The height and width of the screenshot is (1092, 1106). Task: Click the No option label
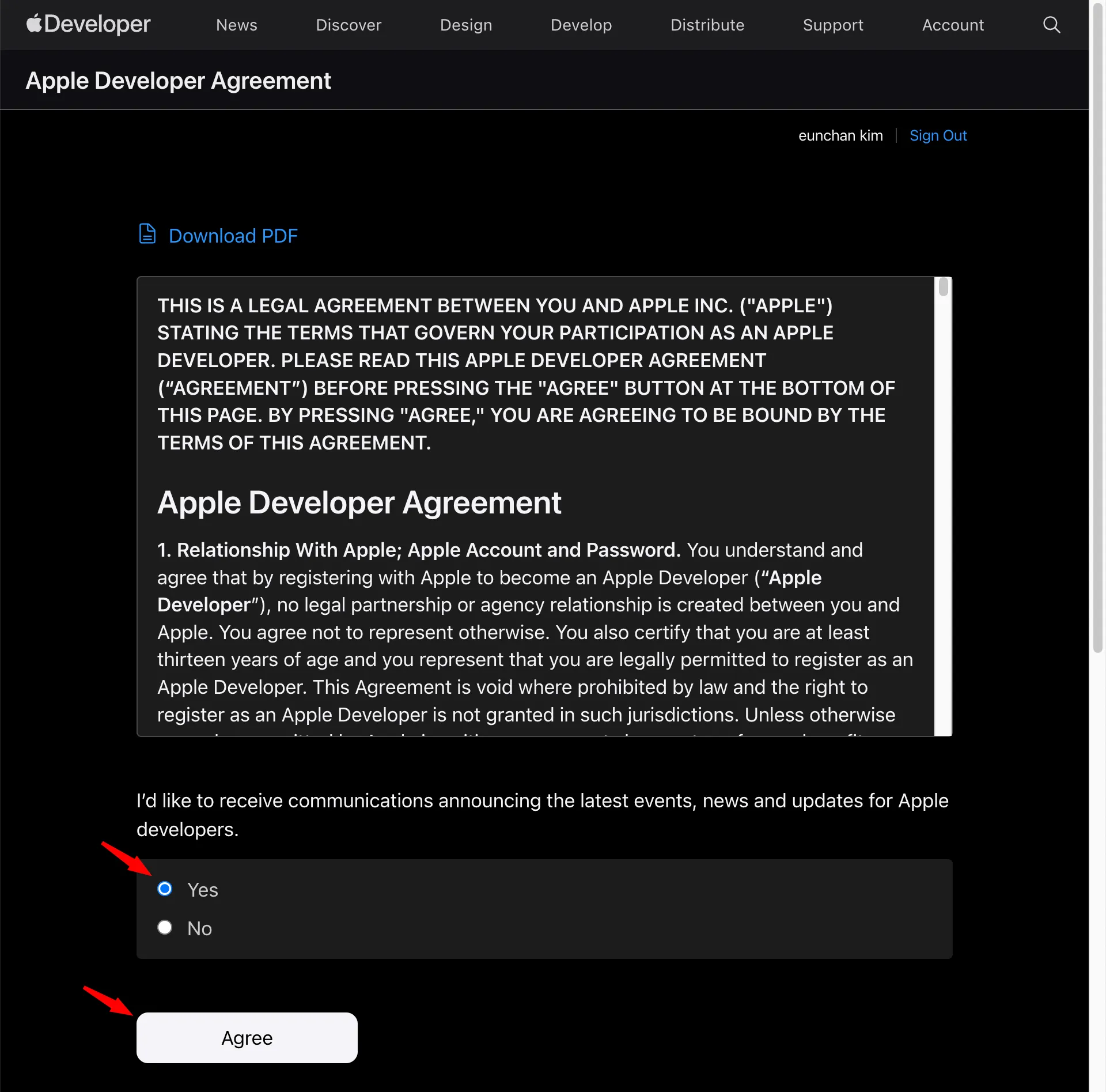(x=199, y=928)
